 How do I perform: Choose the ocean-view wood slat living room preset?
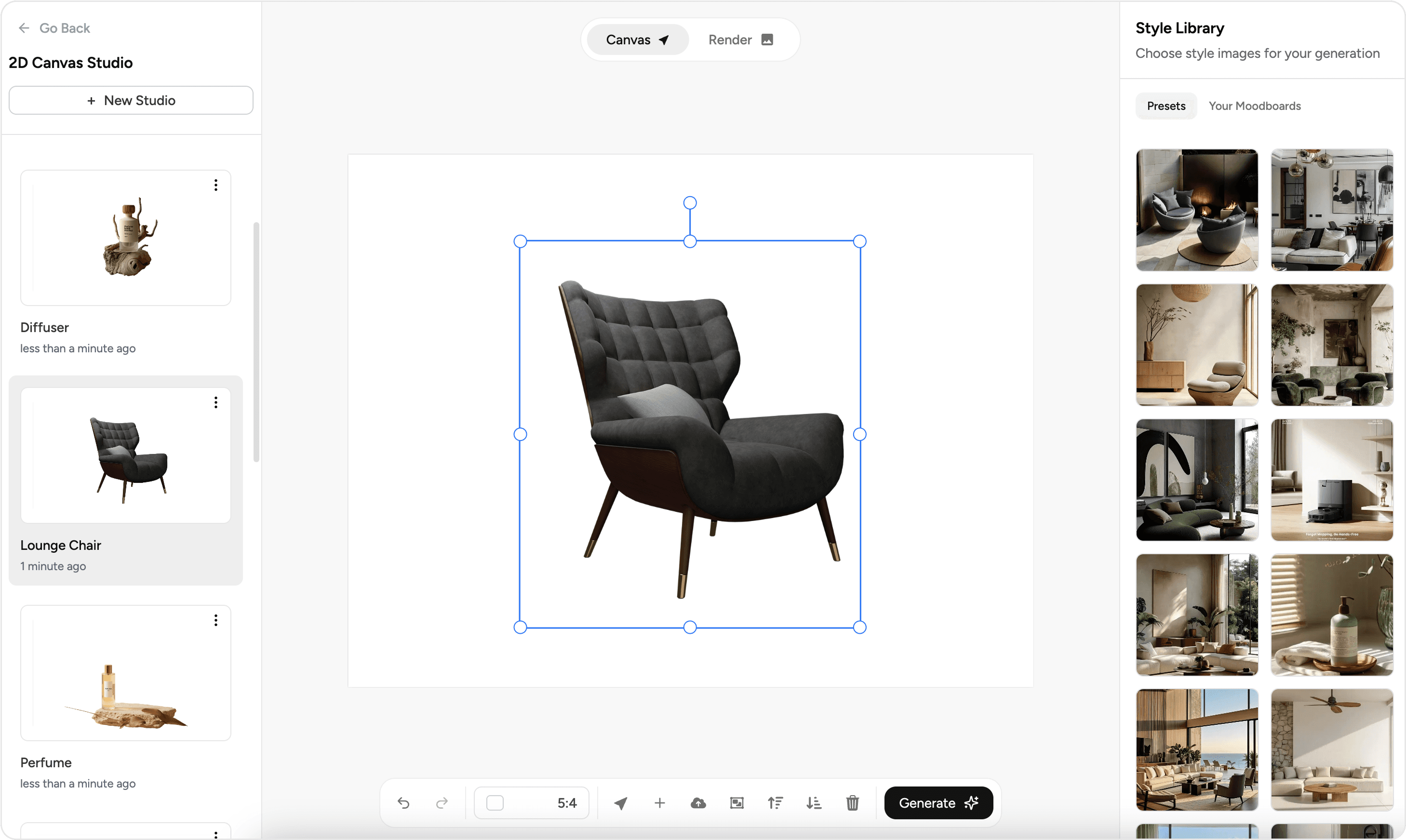point(1197,750)
